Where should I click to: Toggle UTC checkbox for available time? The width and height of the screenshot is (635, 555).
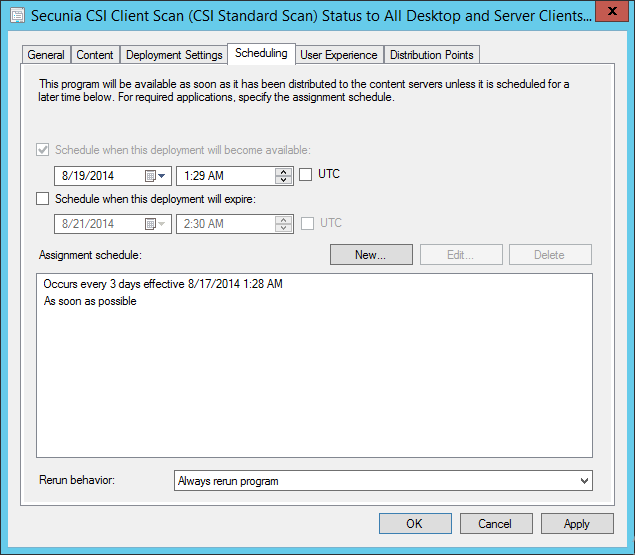[306, 175]
